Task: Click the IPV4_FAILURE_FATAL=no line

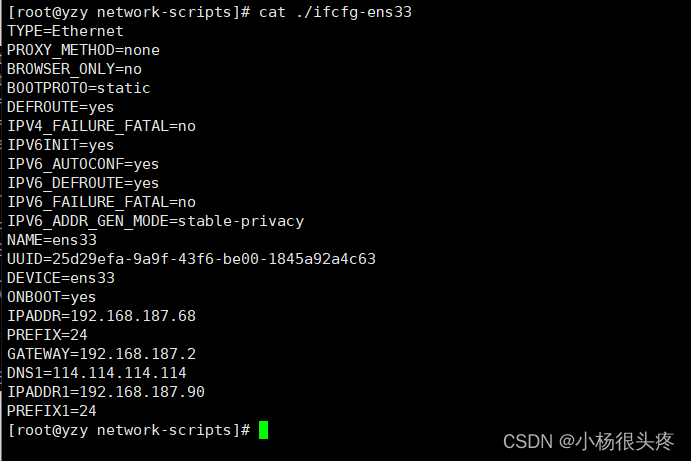Action: click(101, 126)
